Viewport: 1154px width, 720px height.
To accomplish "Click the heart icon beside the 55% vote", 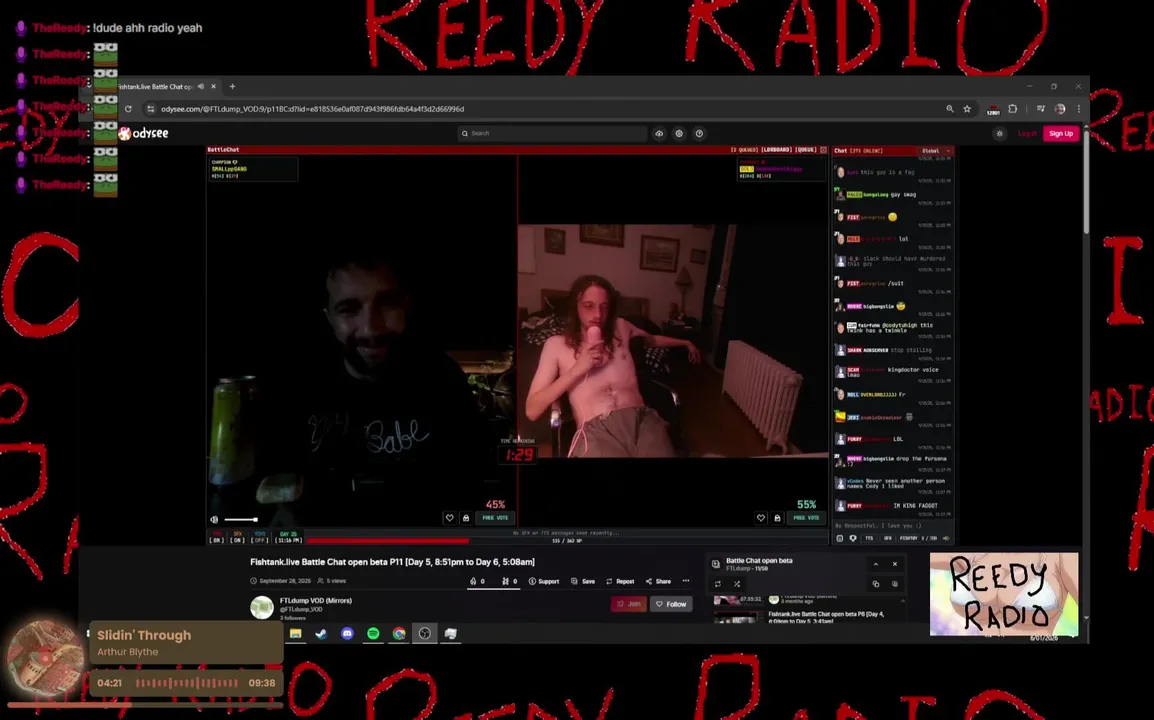I will 761,518.
